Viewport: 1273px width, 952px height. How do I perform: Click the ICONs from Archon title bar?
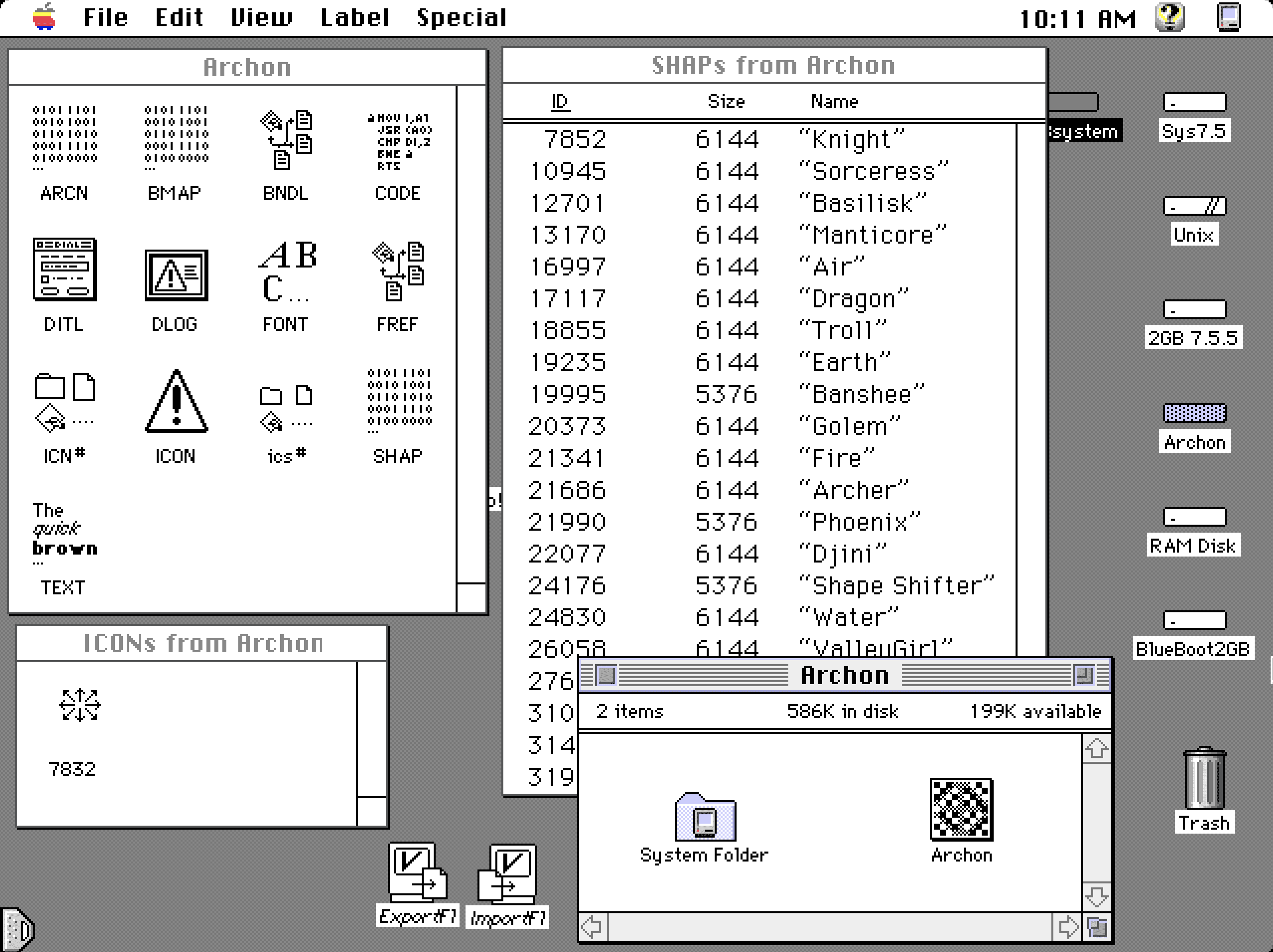point(202,643)
